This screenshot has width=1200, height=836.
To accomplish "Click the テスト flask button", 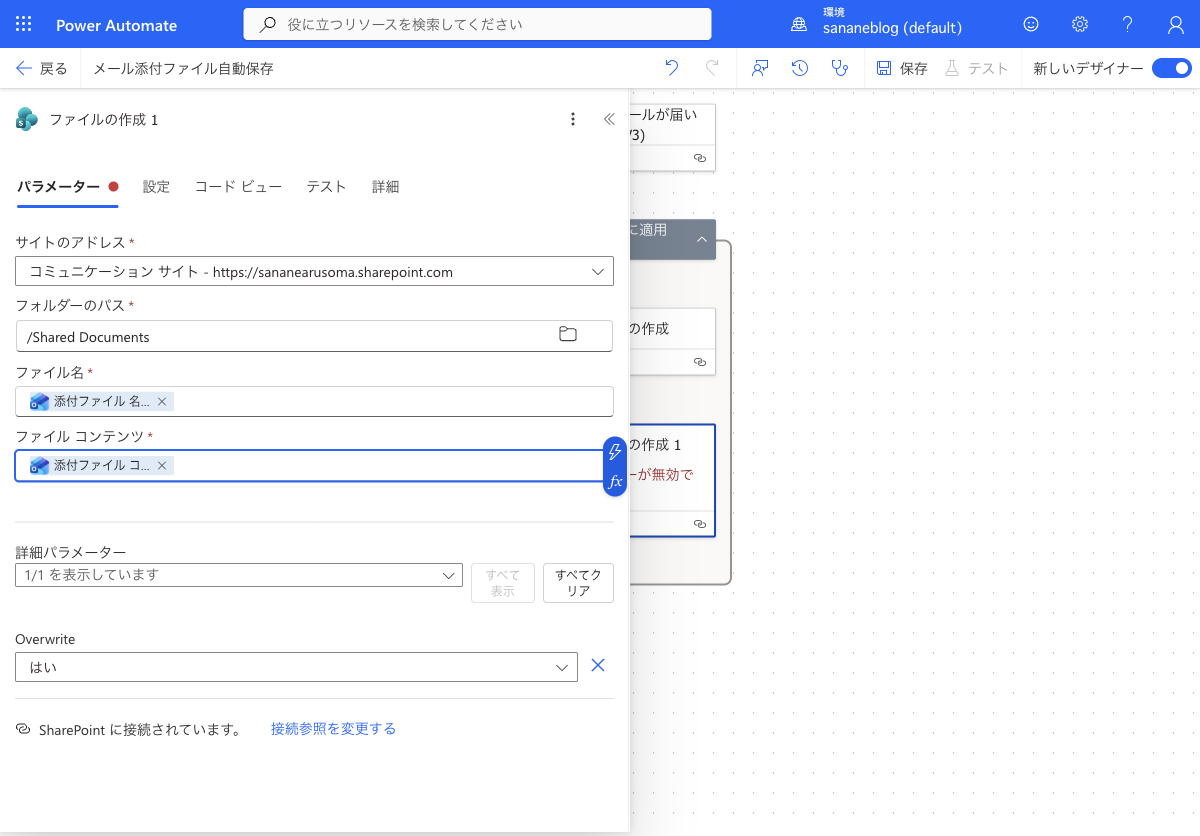I will coord(976,68).
